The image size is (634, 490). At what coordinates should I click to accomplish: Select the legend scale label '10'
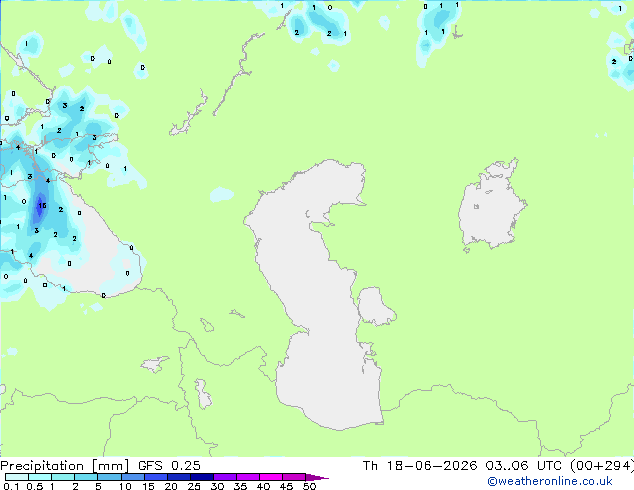tap(125, 486)
